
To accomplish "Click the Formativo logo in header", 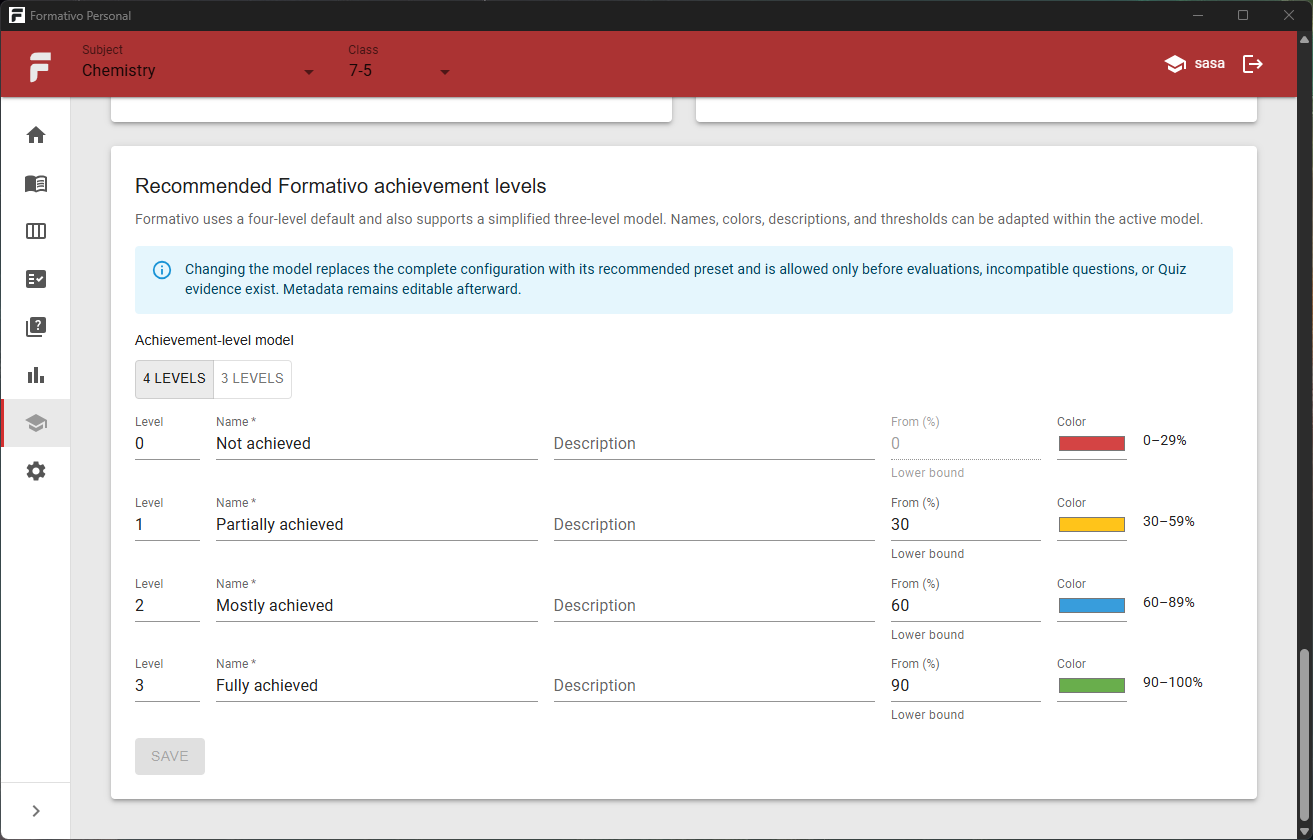I will 40,65.
